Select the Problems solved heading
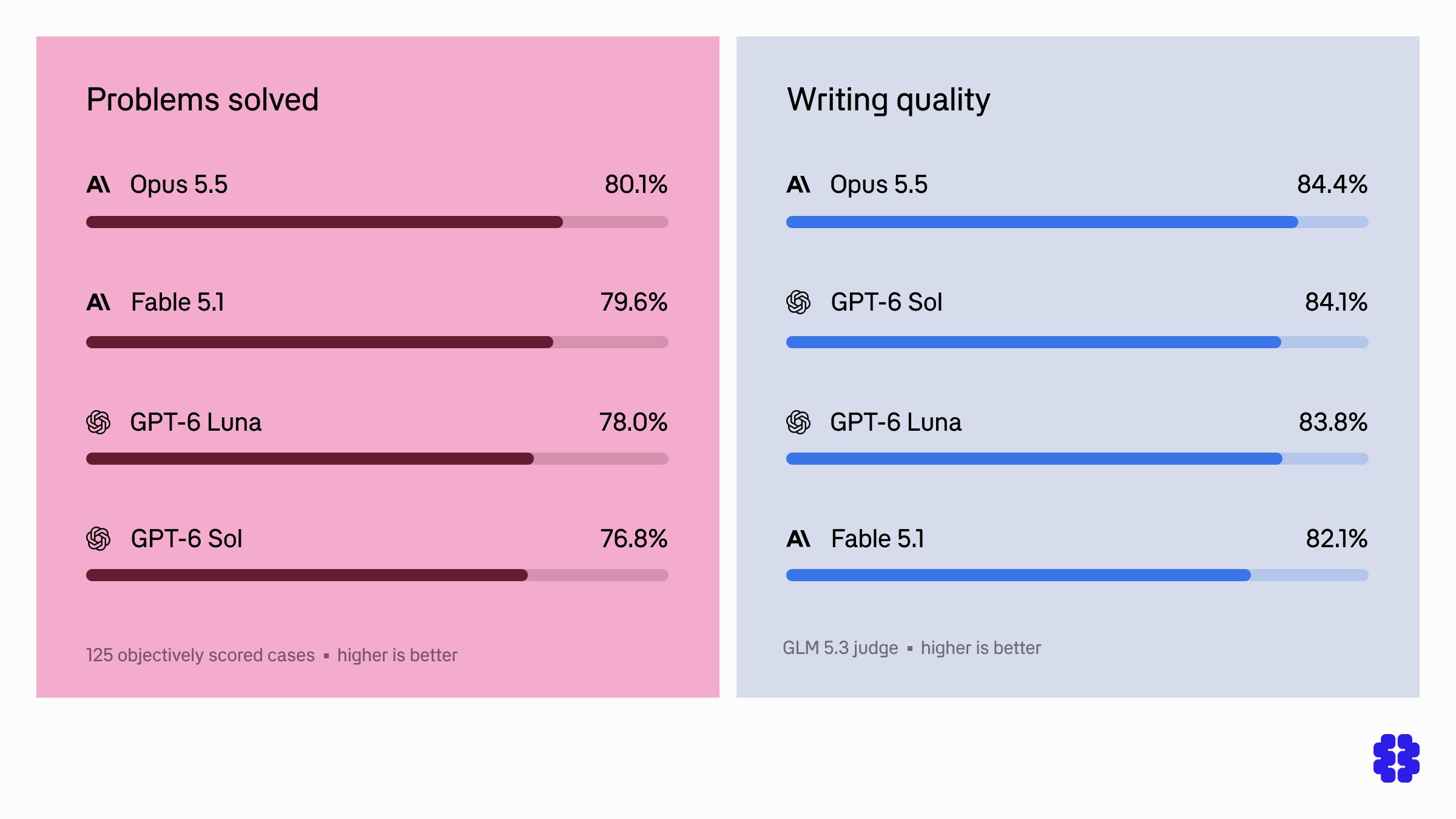The image size is (1456, 819). [203, 99]
